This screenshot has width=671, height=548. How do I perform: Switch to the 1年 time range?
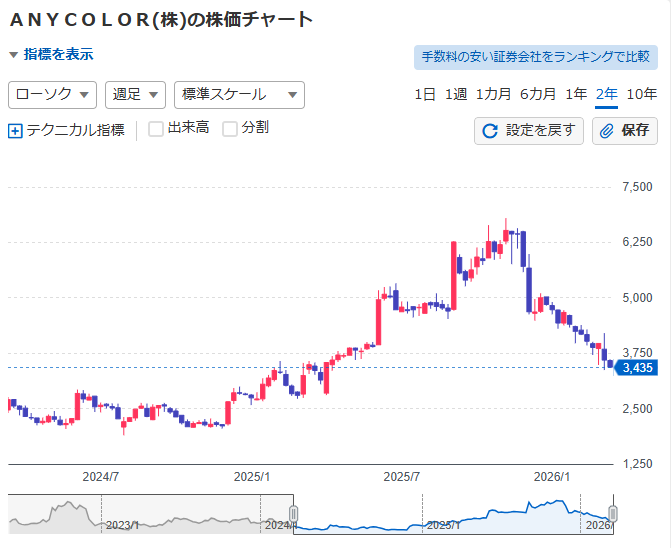click(x=576, y=95)
